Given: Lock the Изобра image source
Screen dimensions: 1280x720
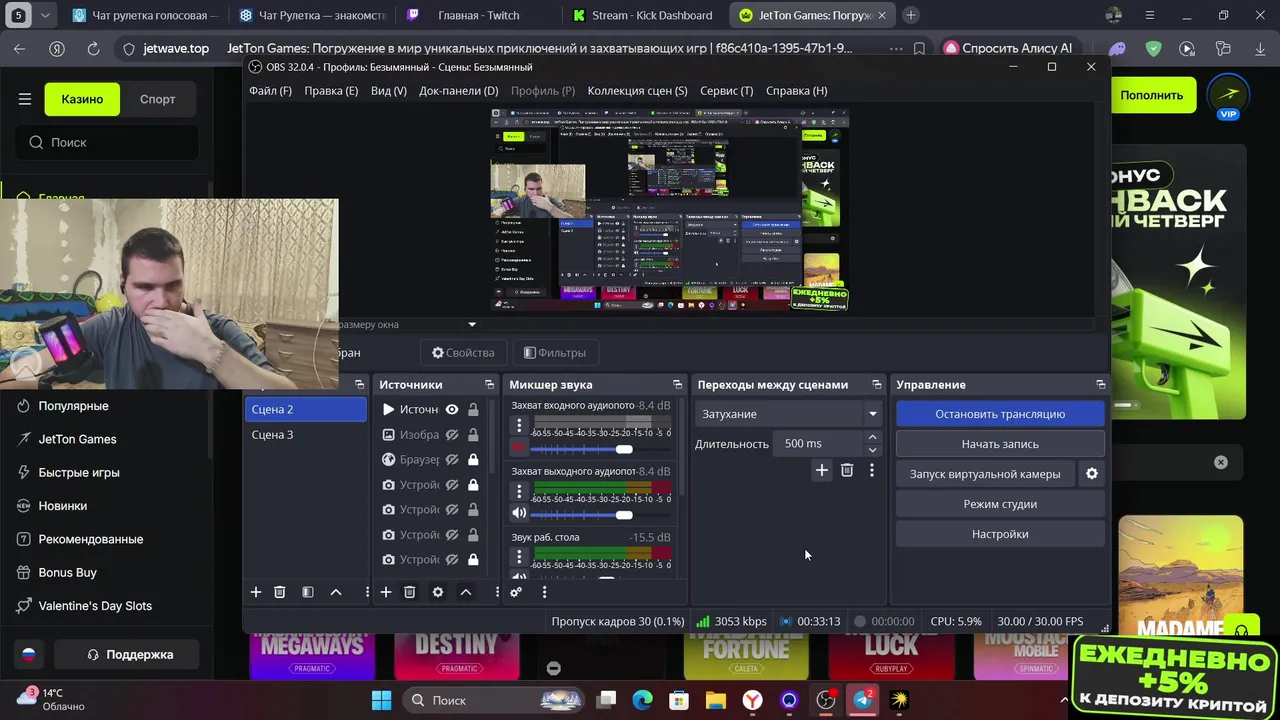Looking at the screenshot, I should tap(473, 435).
